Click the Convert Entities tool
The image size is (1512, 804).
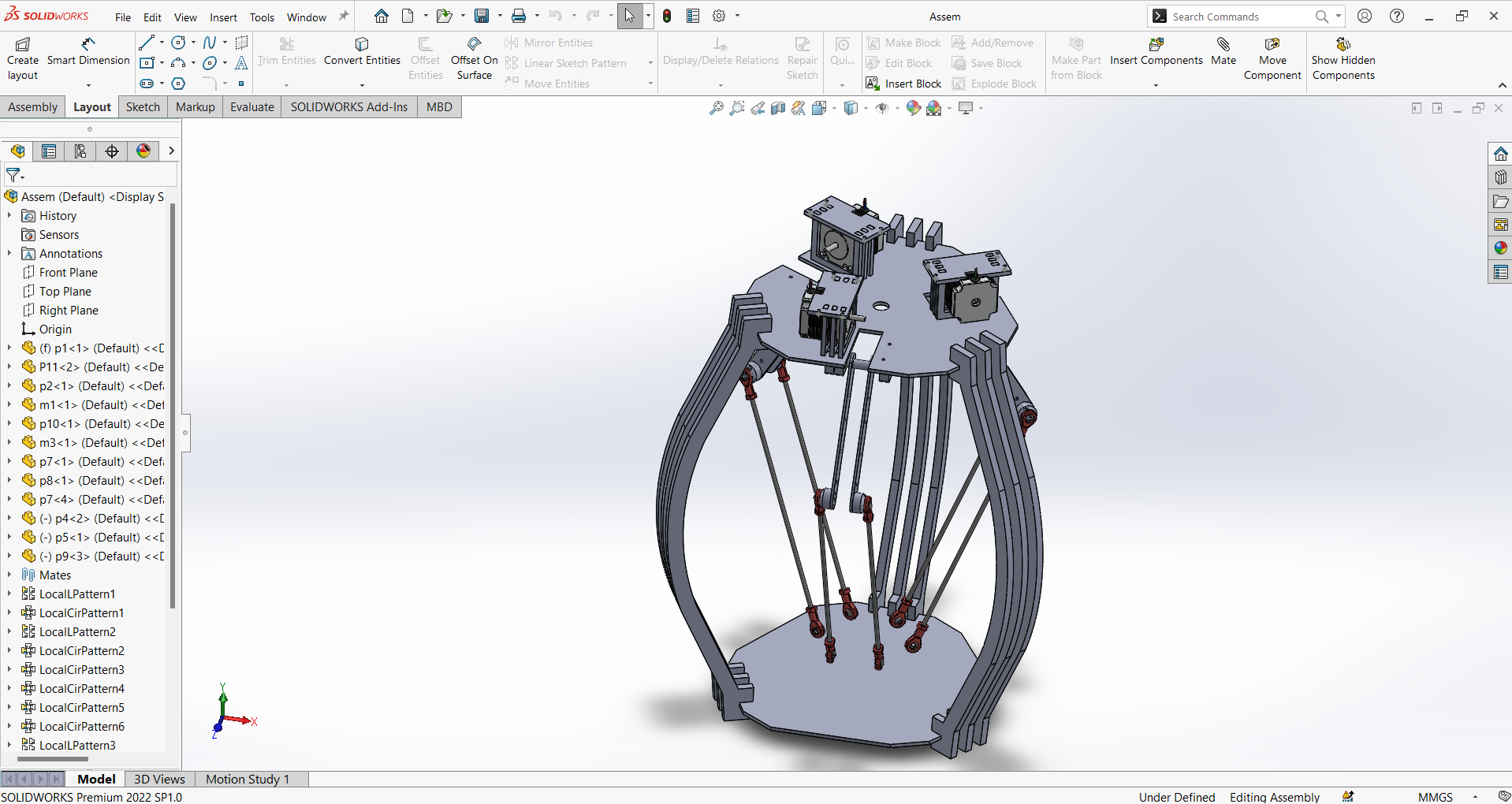362,52
